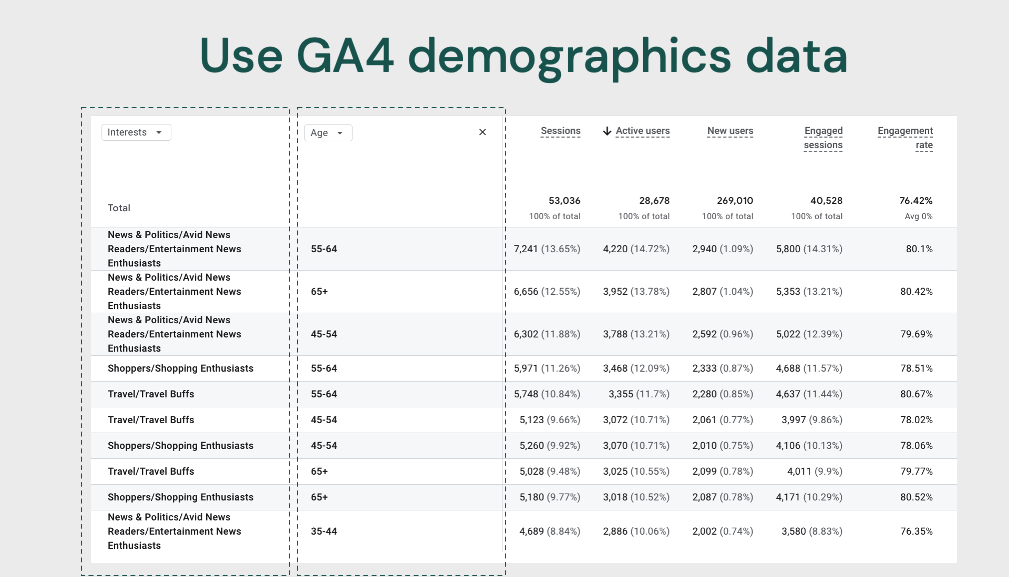
Task: Open the Age secondary dimension dropdown
Action: pyautogui.click(x=328, y=133)
